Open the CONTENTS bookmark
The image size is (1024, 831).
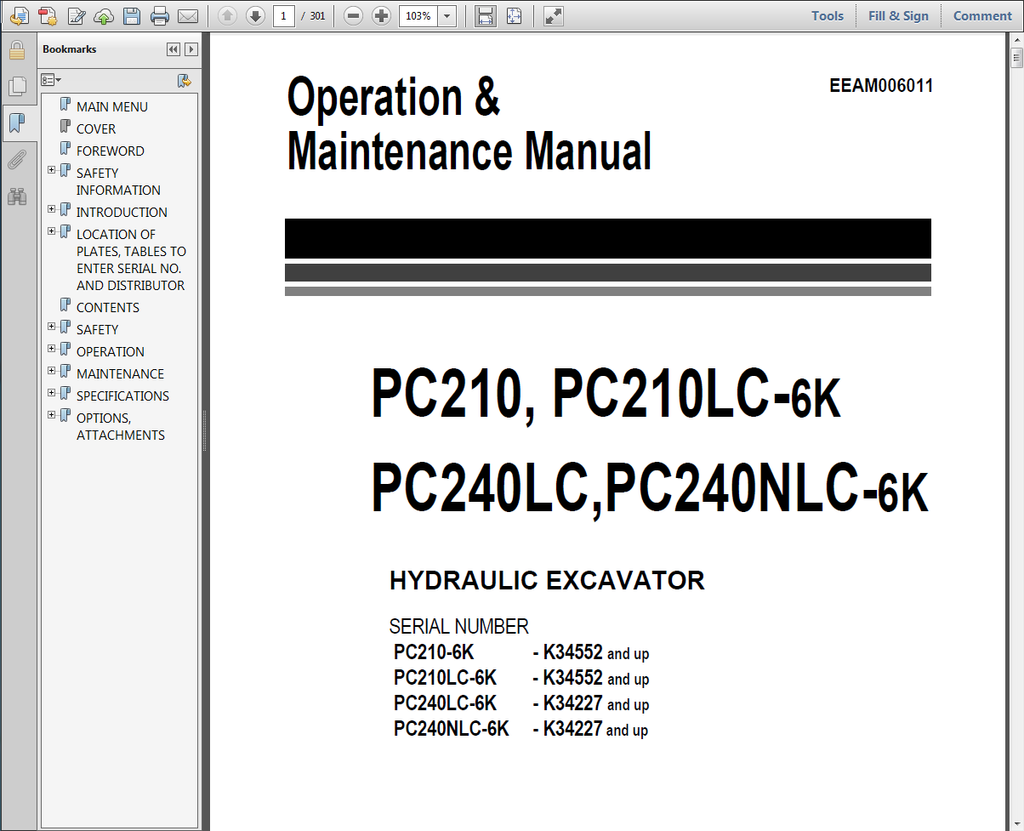tap(108, 307)
